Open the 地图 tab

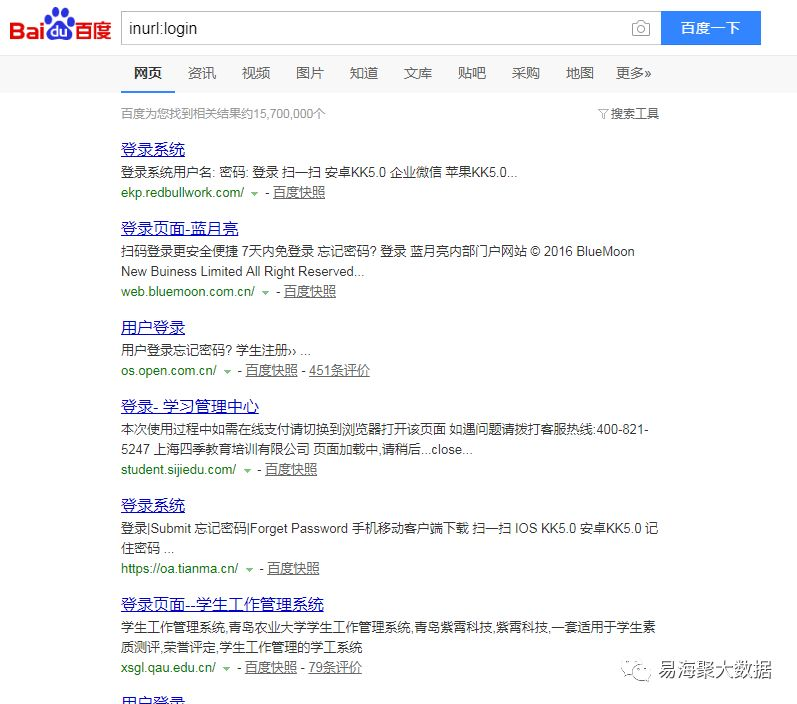tap(579, 73)
